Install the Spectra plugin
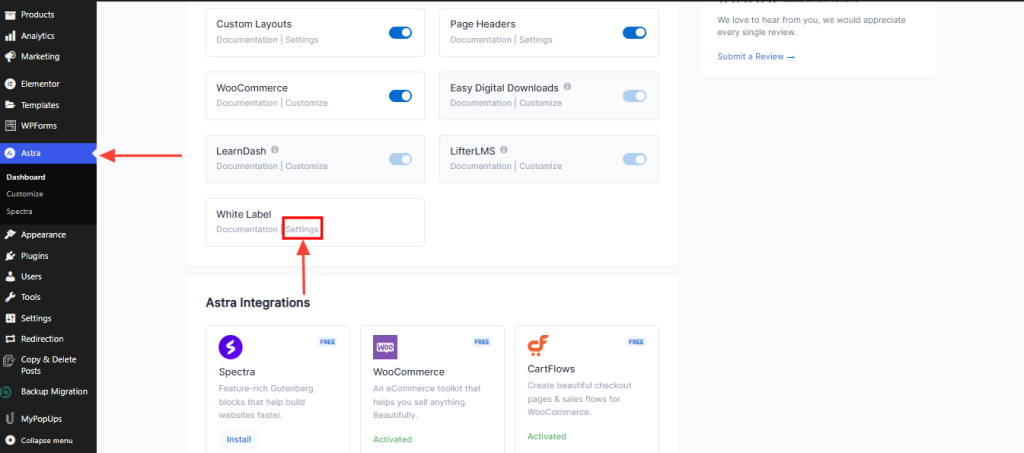This screenshot has height=453, width=1024. [238, 439]
